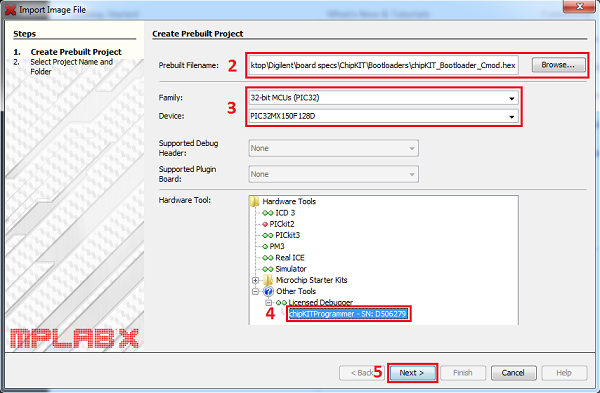This screenshot has width=600, height=393.
Task: Click the Other Tools question-mark icon
Action: pos(268,292)
